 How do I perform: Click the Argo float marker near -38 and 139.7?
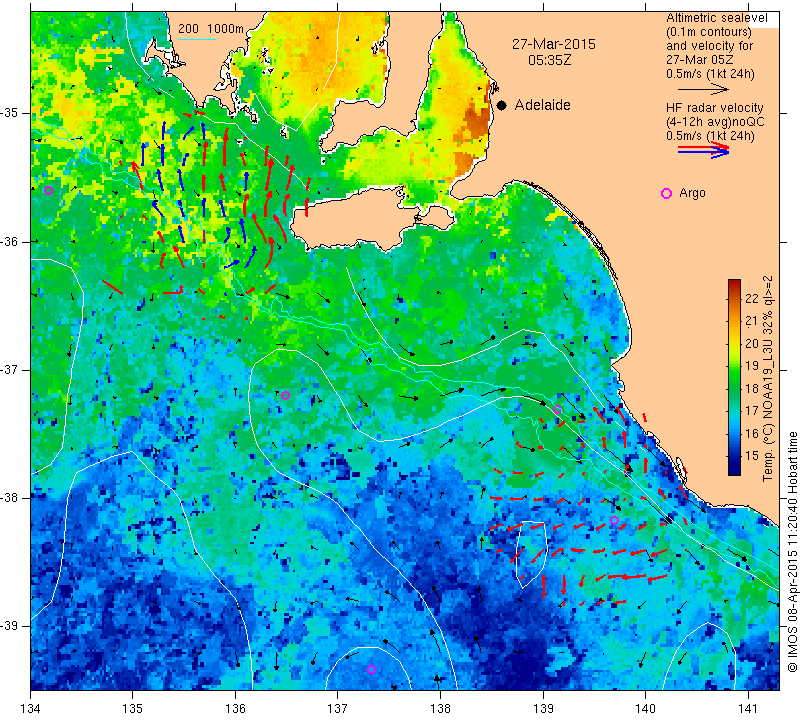coord(614,520)
